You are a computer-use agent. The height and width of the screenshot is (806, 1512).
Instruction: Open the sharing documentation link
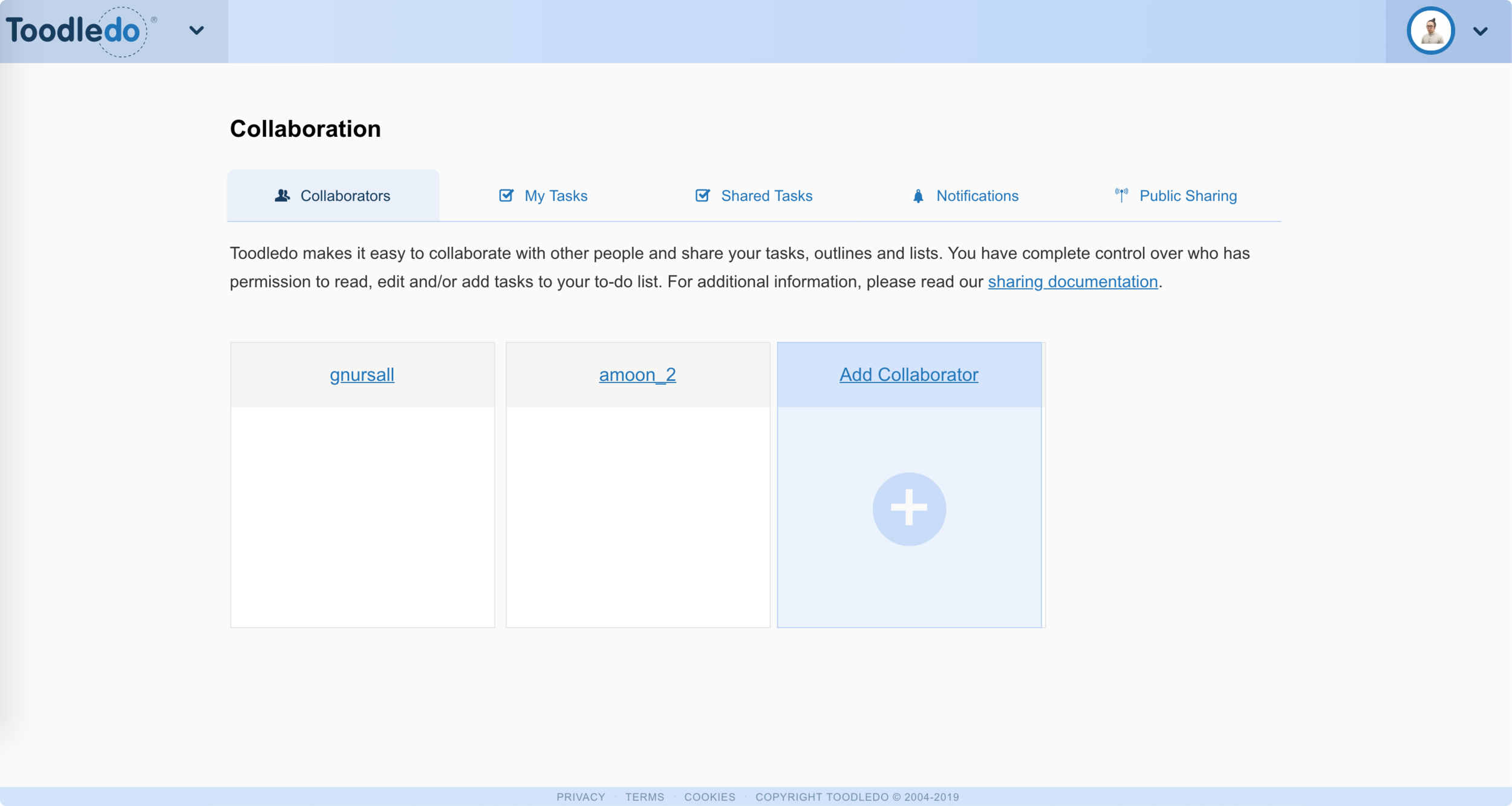point(1072,281)
